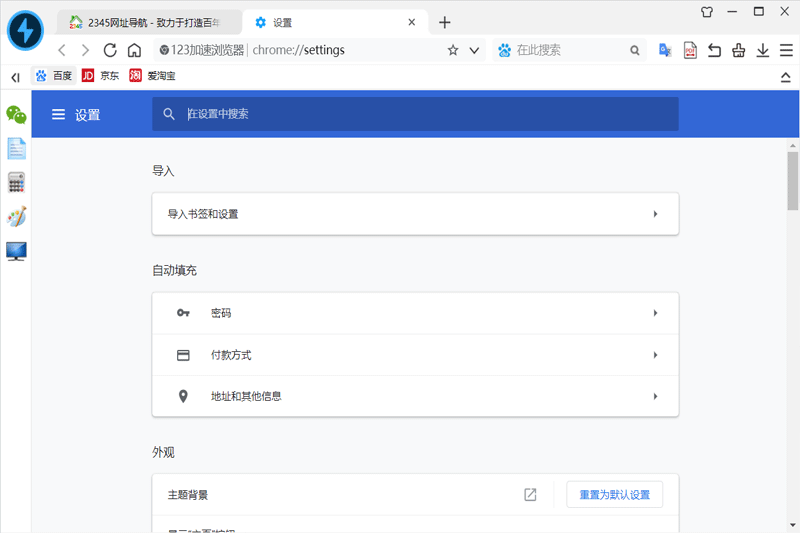The image size is (800, 533).
Task: Collapse the bookmarks bar with up arrow
Action: tap(785, 77)
